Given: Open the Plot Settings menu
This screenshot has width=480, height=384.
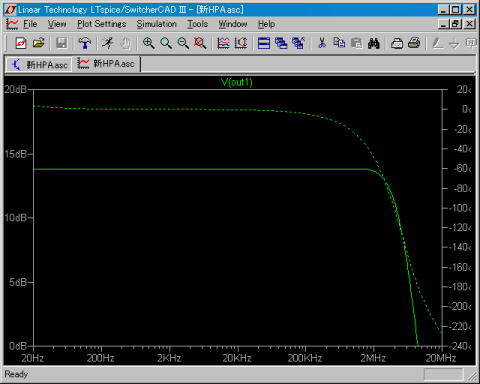Looking at the screenshot, I should coord(102,24).
